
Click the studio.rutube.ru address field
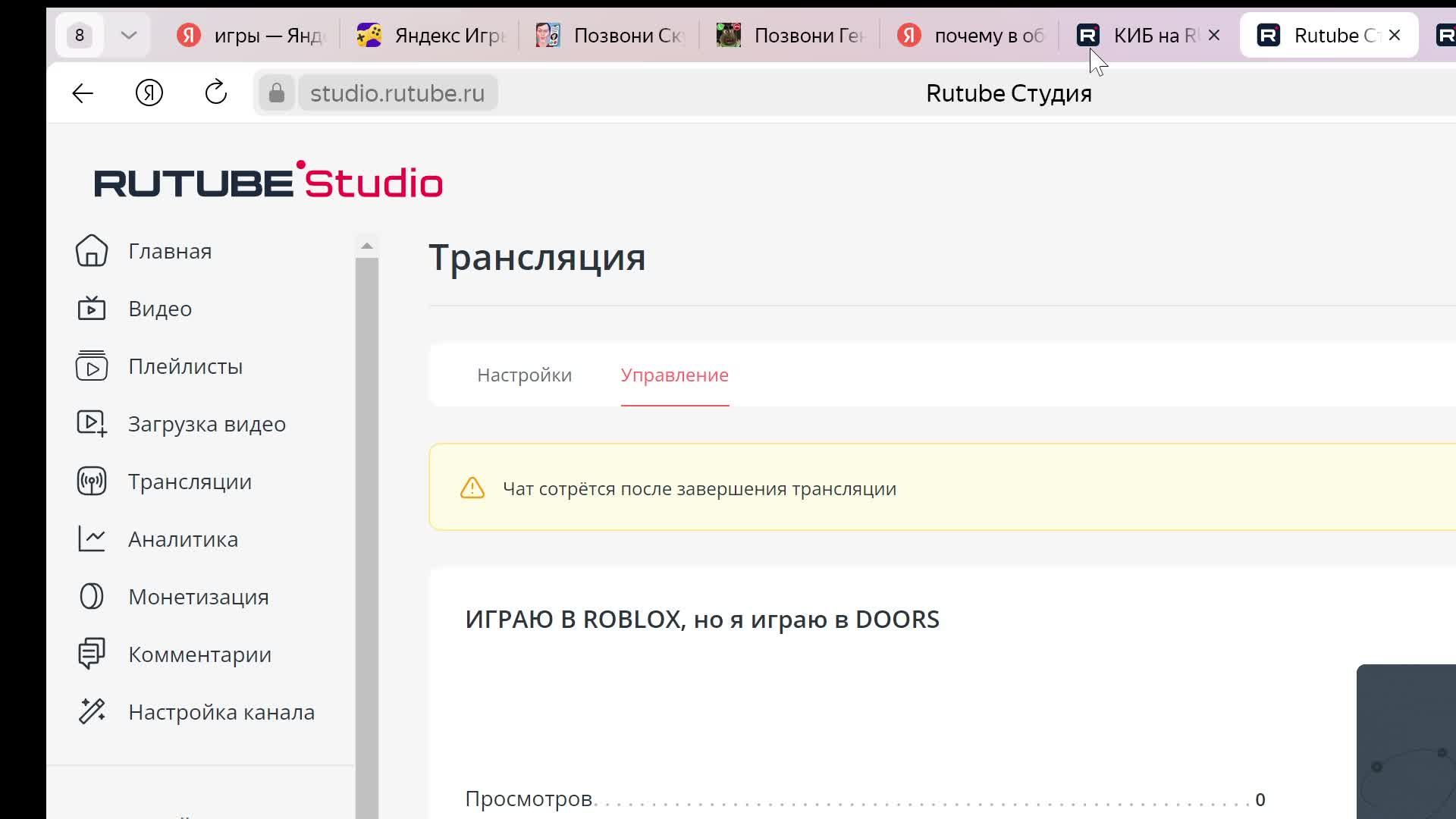[397, 93]
